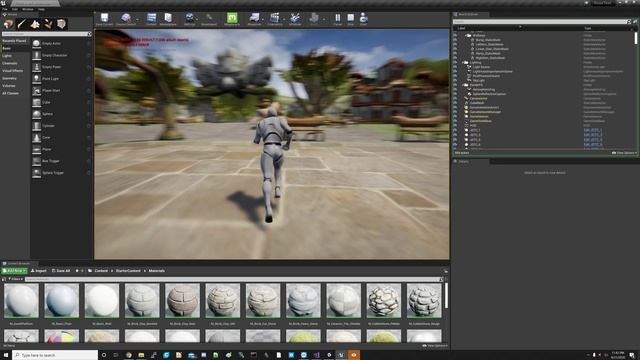Open the Content toolbar button
The image size is (640, 360).
(x=151, y=18)
